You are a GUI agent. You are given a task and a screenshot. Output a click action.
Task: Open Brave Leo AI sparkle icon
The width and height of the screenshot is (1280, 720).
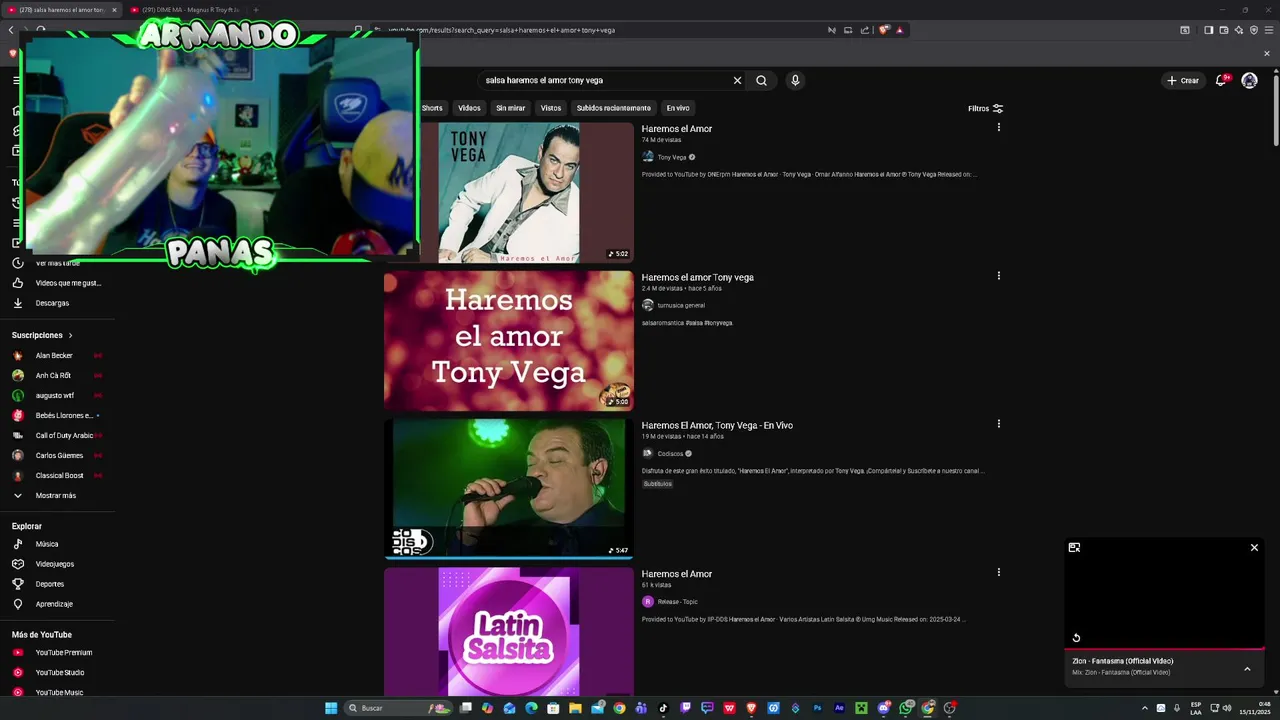click(x=1238, y=30)
